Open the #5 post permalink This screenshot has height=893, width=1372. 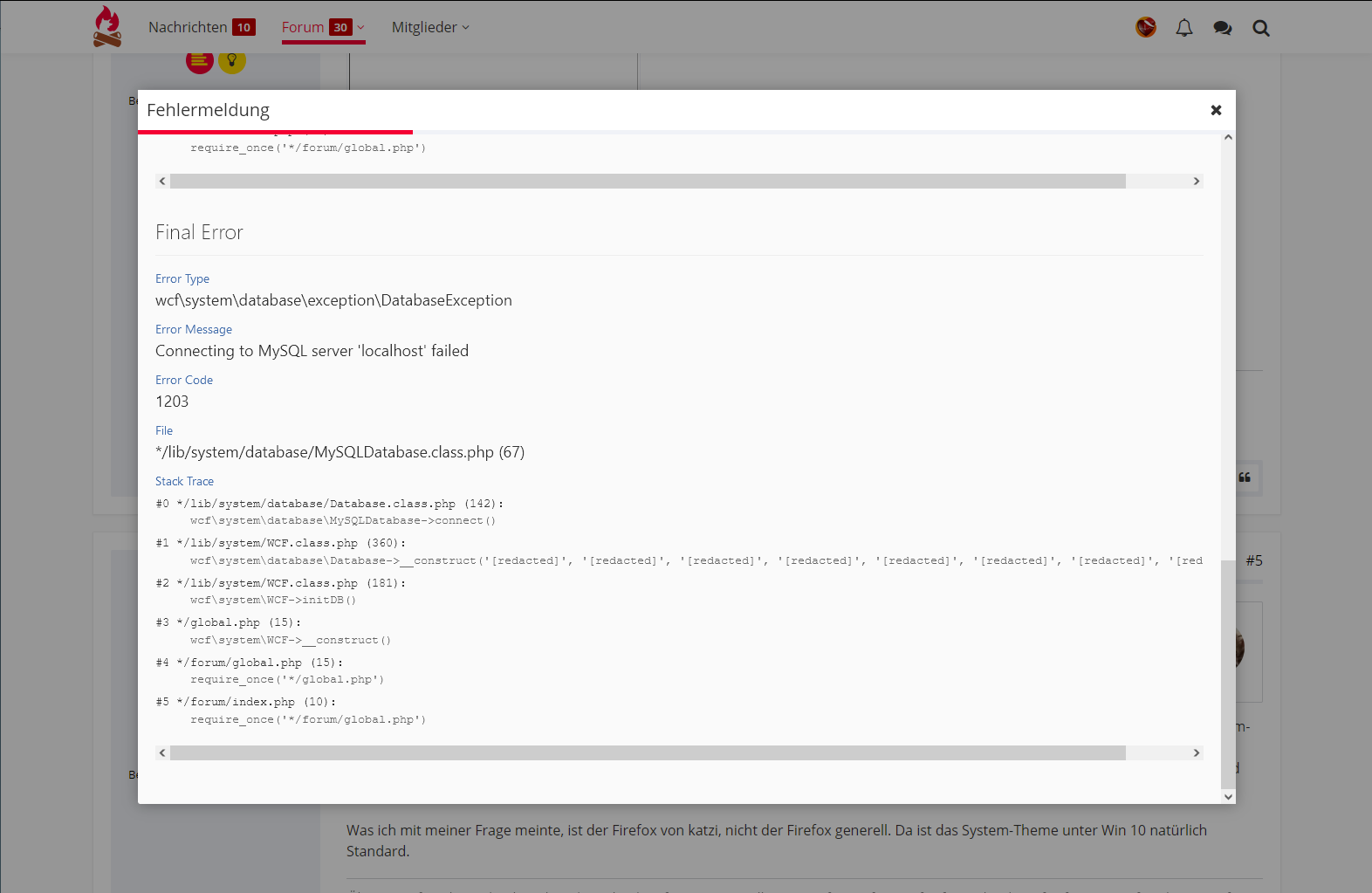tap(1254, 560)
